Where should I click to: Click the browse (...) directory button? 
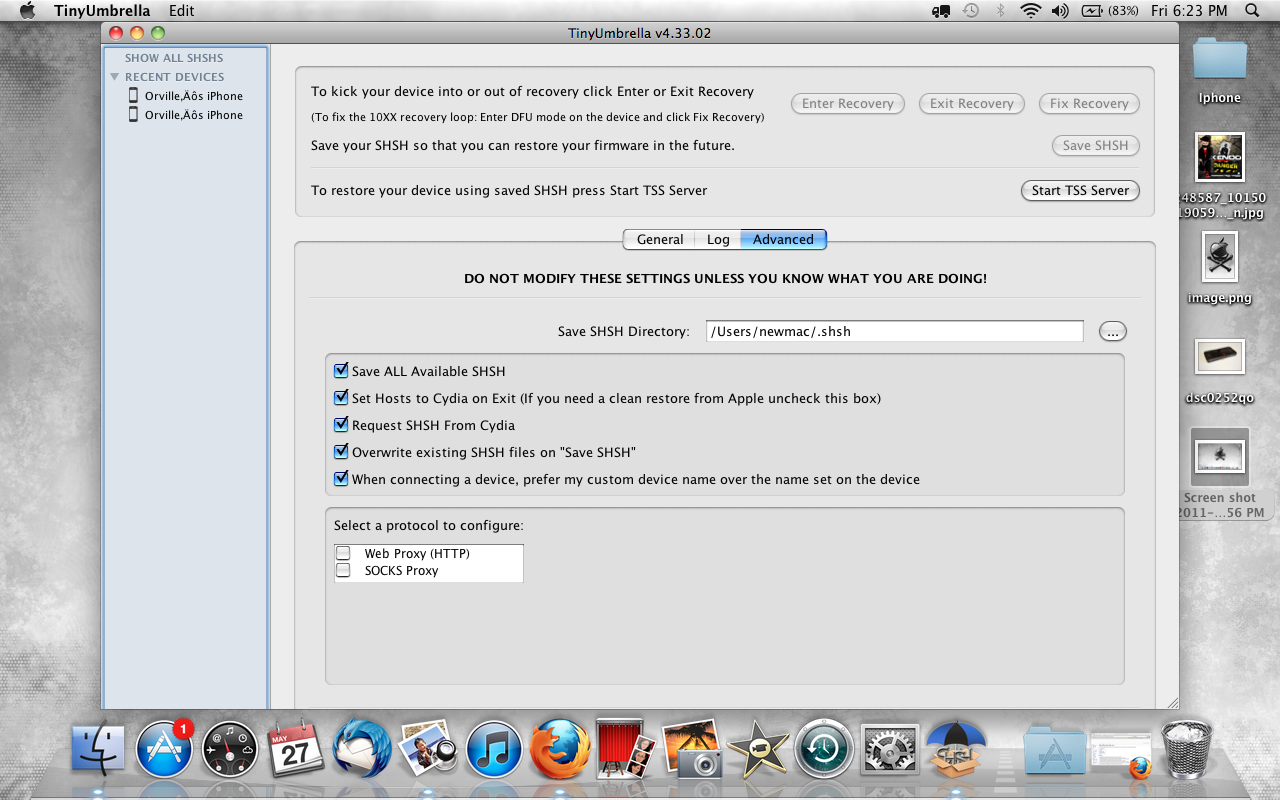(1112, 331)
